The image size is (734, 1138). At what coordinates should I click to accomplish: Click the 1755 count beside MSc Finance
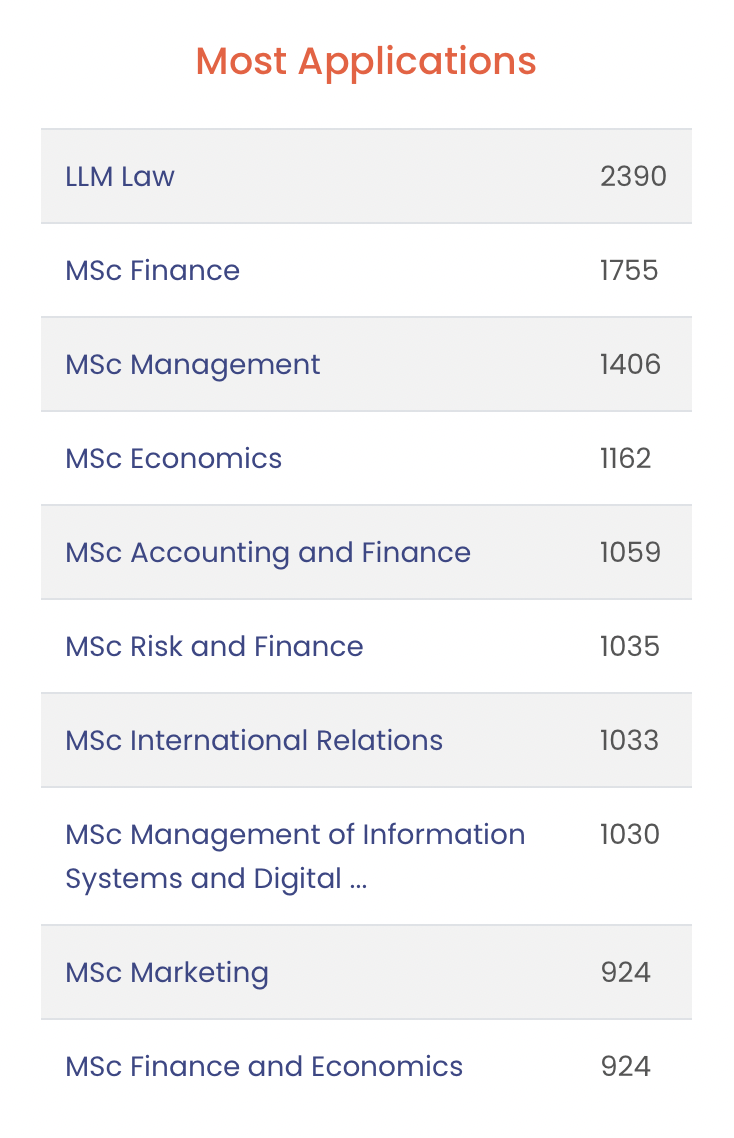(x=629, y=271)
